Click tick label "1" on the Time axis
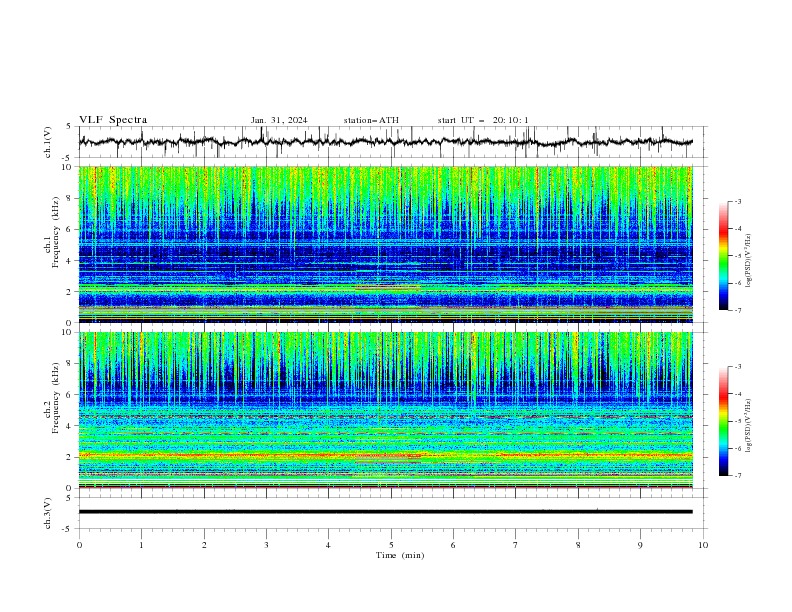The height and width of the screenshot is (612, 792). [x=141, y=545]
